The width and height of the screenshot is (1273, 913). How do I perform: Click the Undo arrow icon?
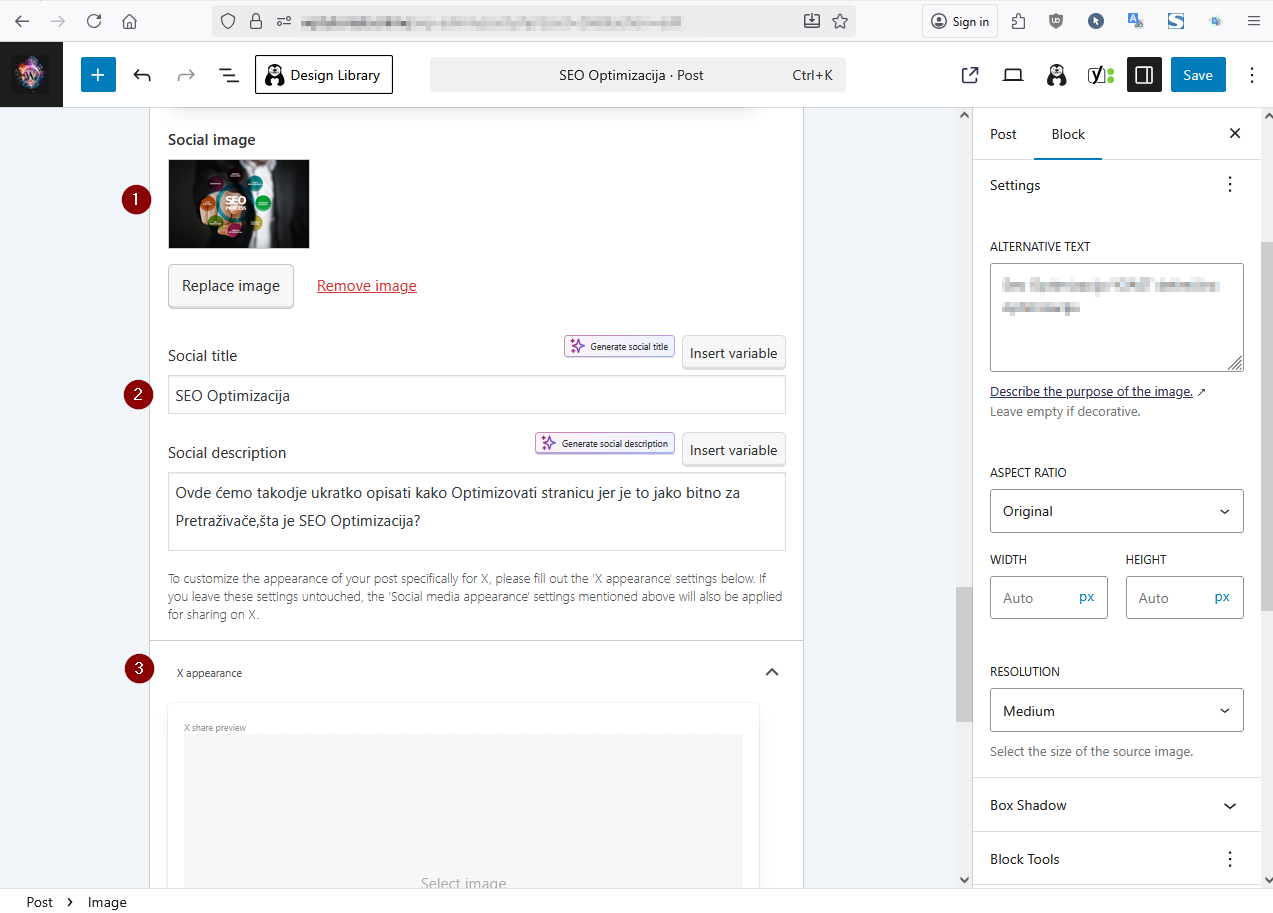[142, 75]
